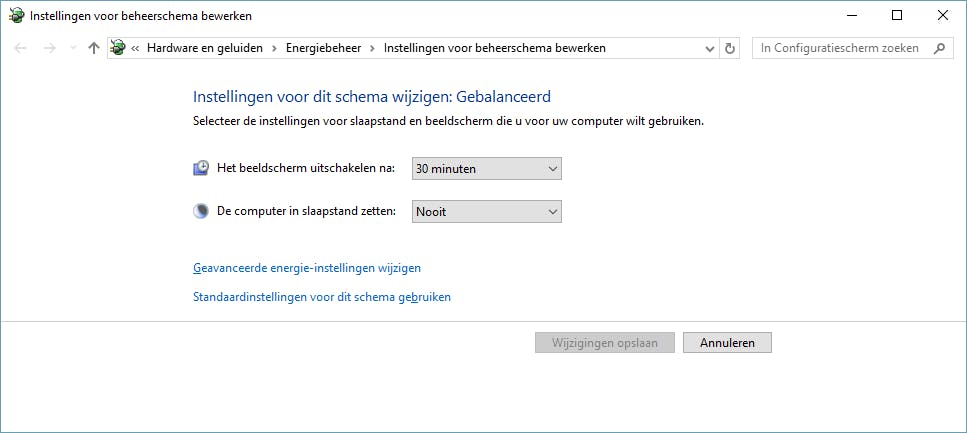This screenshot has width=967, height=433.
Task: Click the window title bar power icon
Action: pyautogui.click(x=15, y=16)
